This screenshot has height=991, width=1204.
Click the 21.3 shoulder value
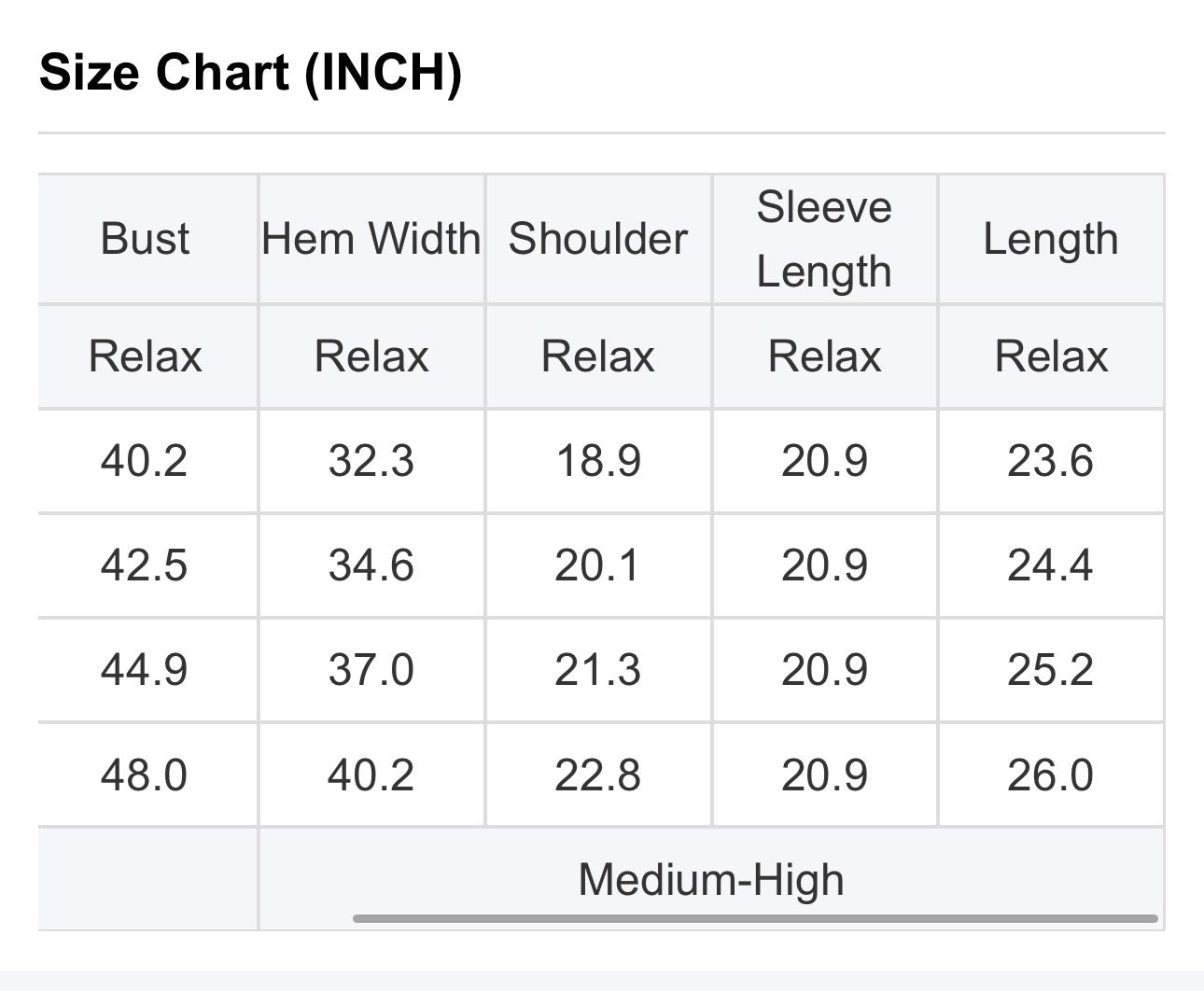(598, 670)
